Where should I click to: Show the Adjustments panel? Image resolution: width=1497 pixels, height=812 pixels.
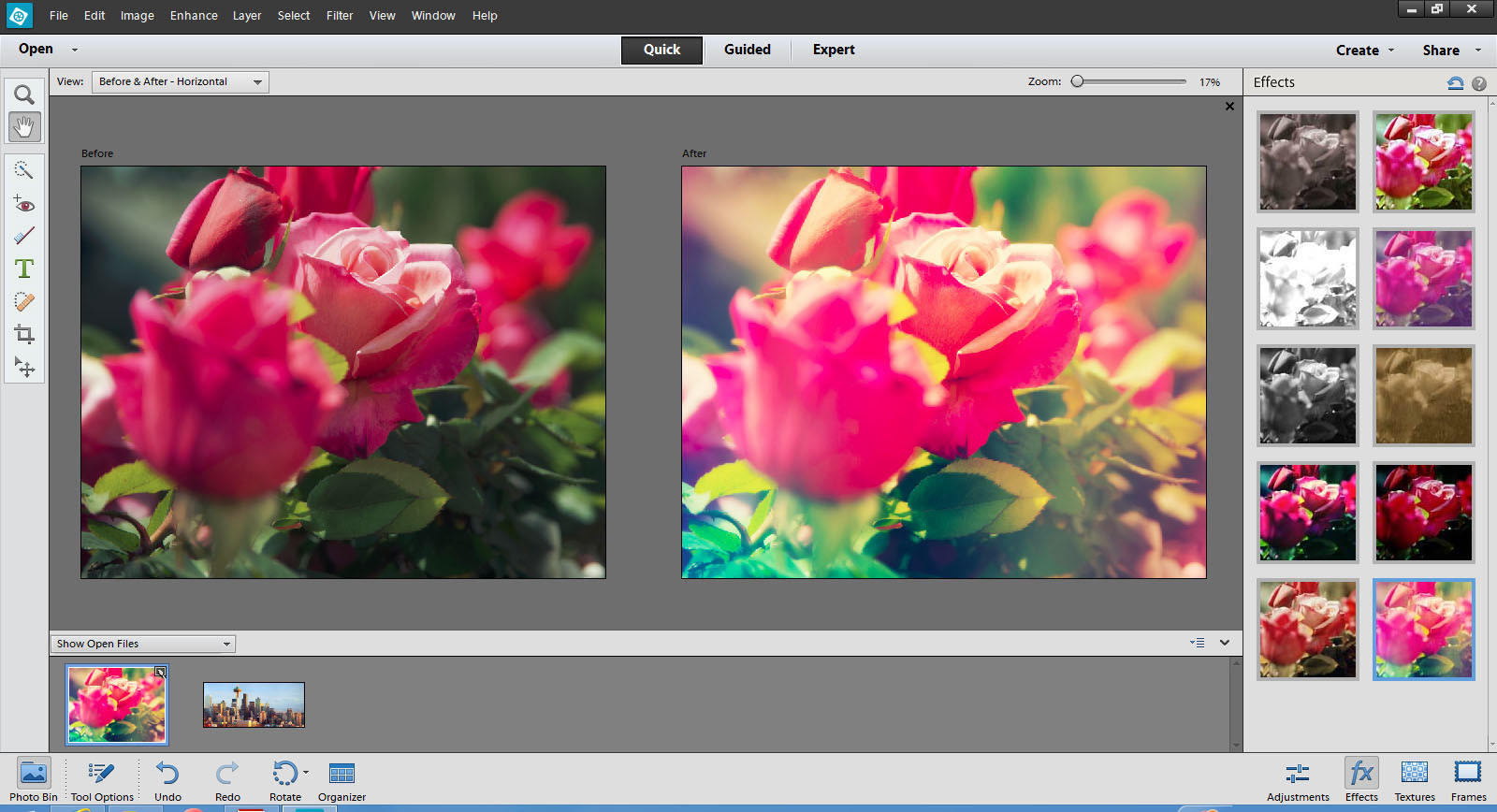click(1298, 779)
